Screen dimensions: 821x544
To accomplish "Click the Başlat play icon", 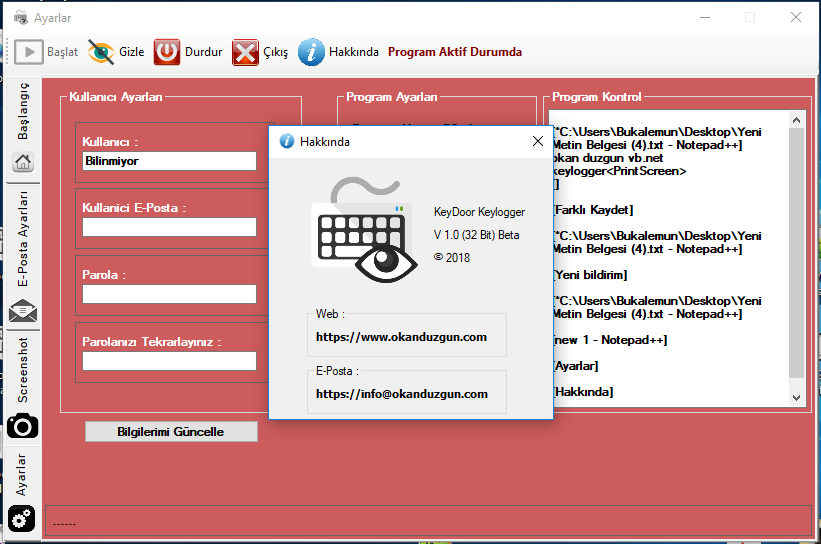I will 29,52.
